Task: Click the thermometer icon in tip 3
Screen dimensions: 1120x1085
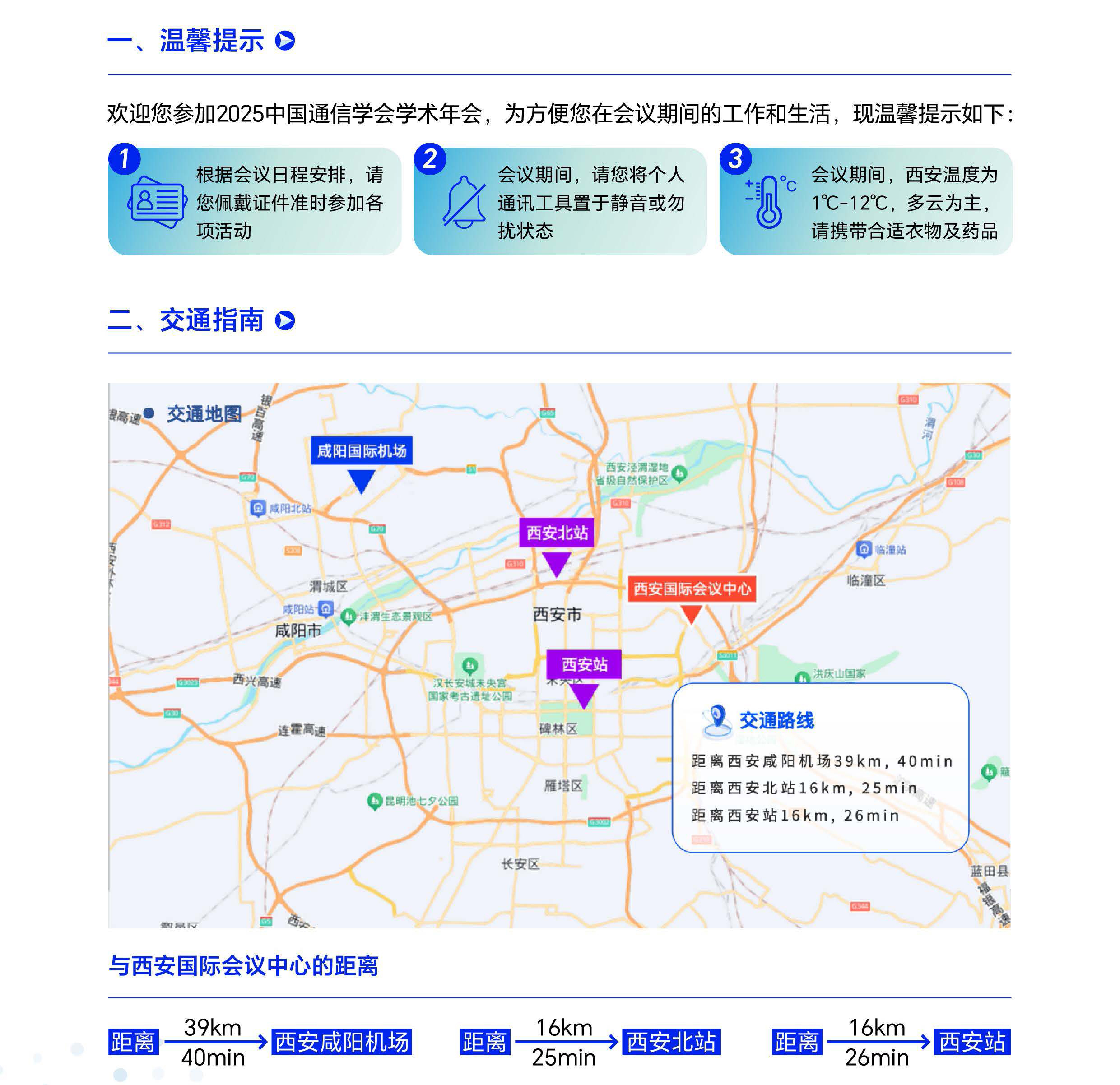Action: 769,202
